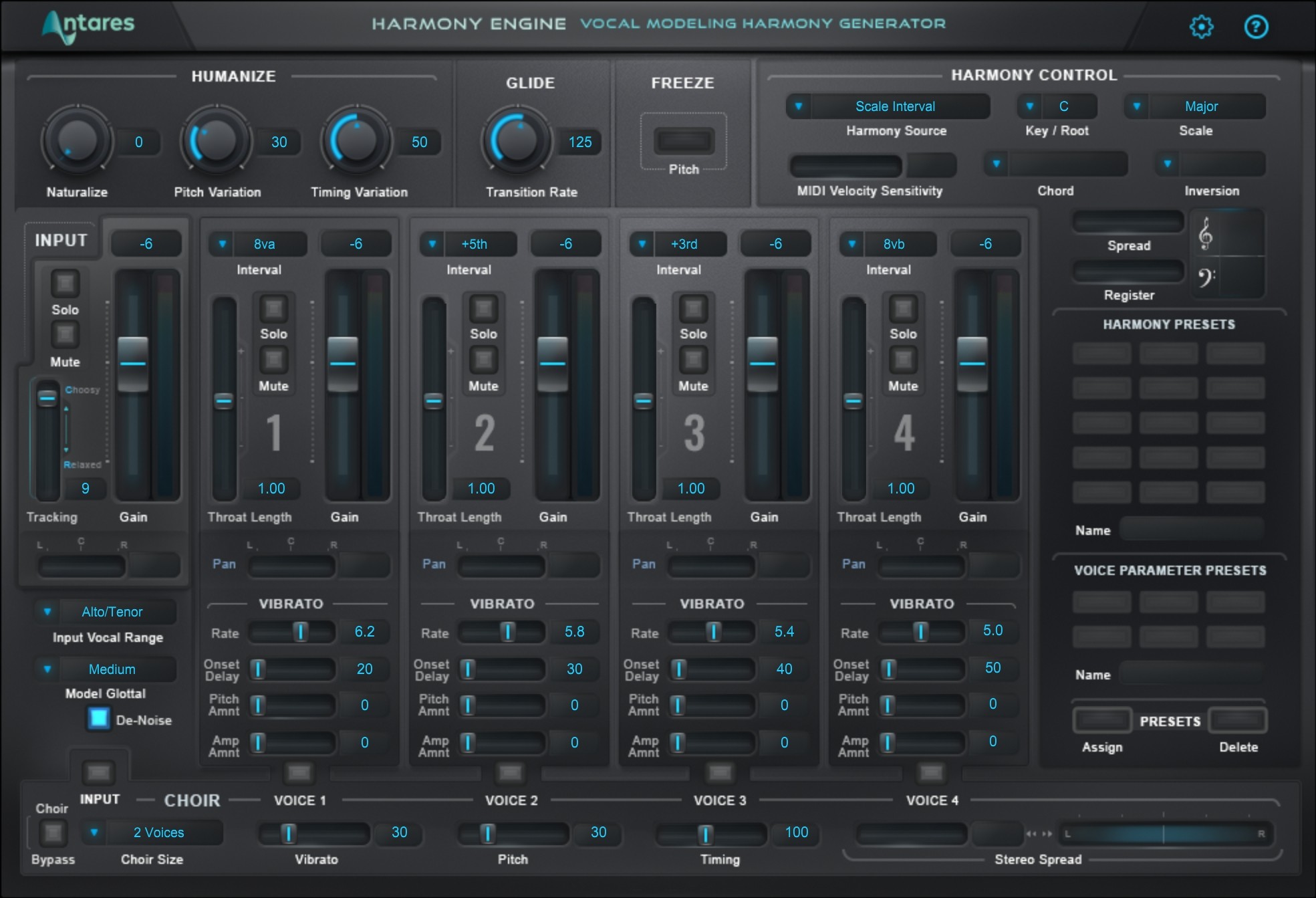The height and width of the screenshot is (898, 1316).
Task: Mute harmony voice 4
Action: pyautogui.click(x=903, y=360)
